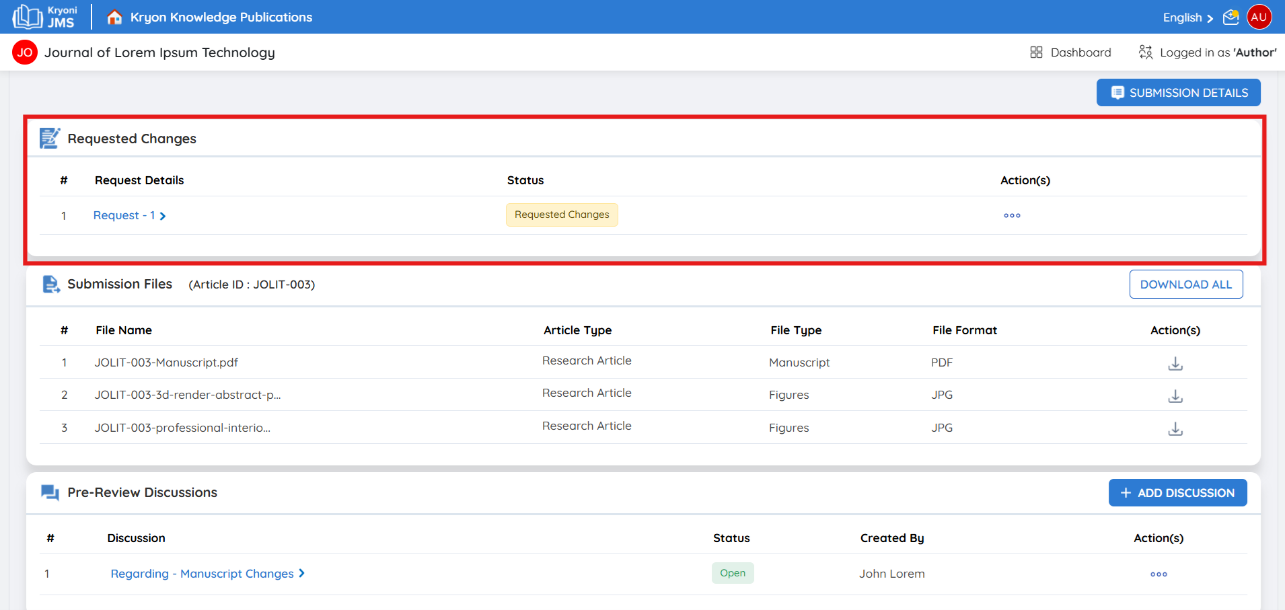Open home icon beside Kryon Knowledge Publications
This screenshot has height=610, width=1285.
coord(114,17)
